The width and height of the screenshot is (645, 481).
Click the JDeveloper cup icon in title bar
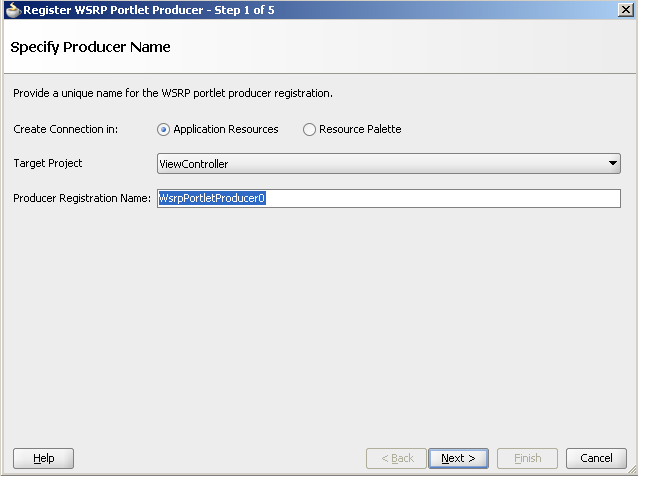(13, 10)
